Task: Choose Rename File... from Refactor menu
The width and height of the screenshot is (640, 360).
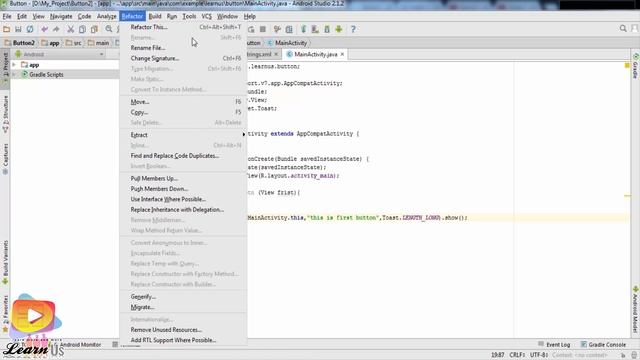Action: 184,48
